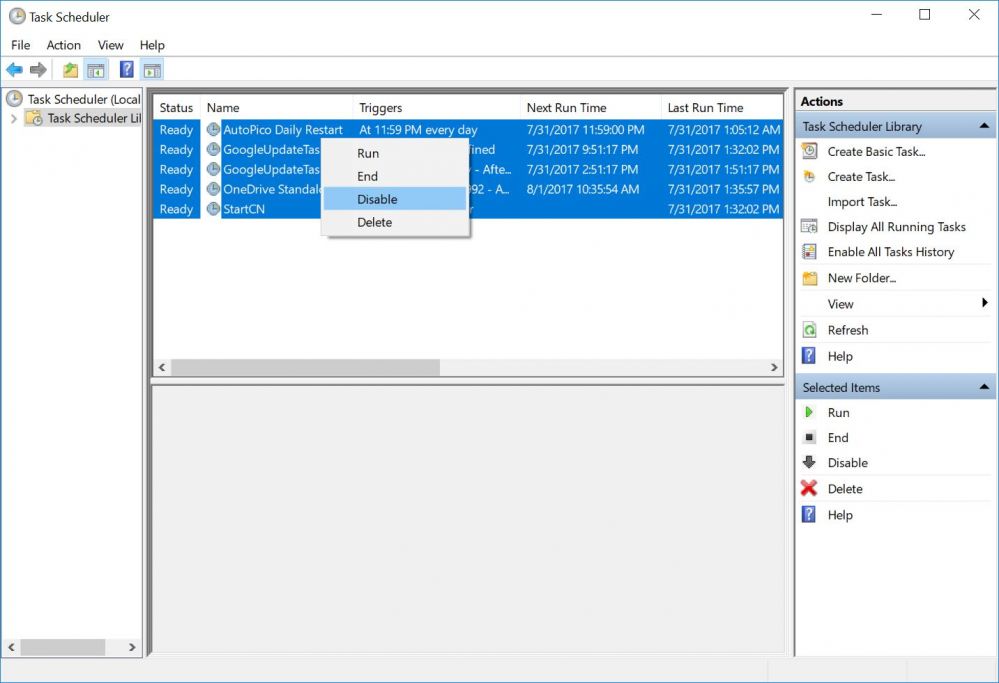This screenshot has height=683, width=999.
Task: Choose Disable from the context menu
Action: tap(378, 198)
